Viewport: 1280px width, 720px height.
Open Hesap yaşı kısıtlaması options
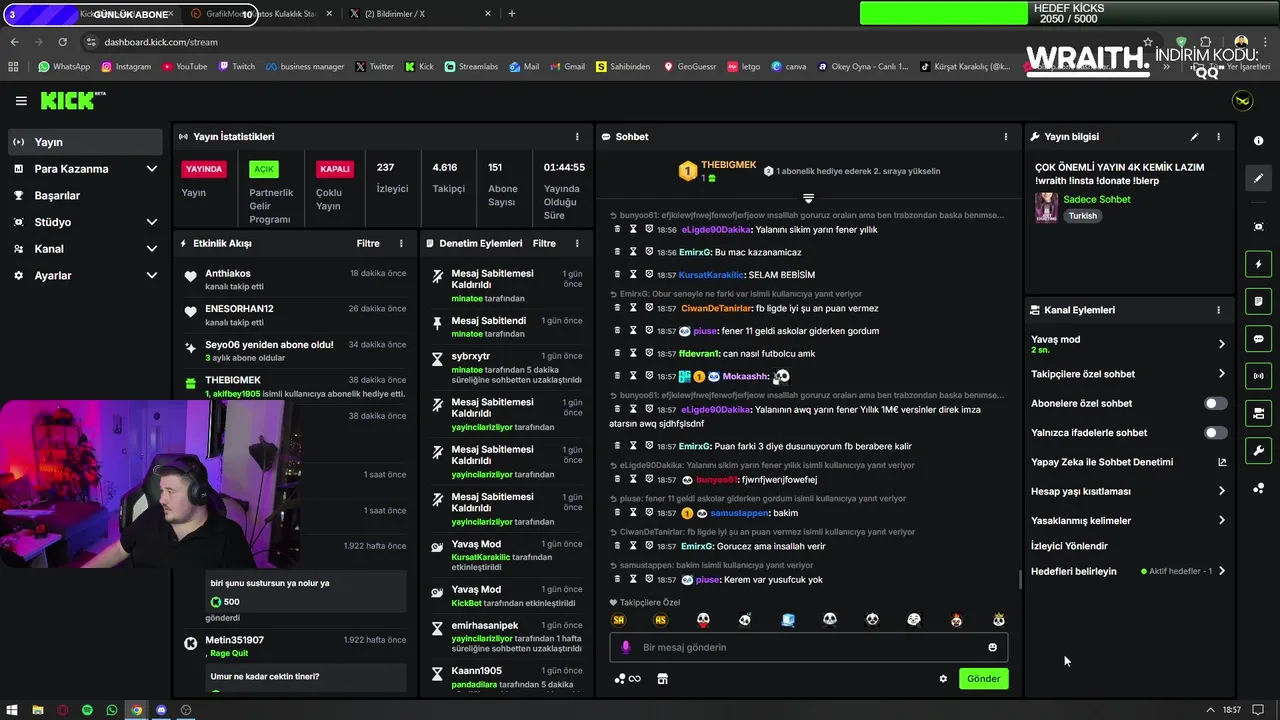pyautogui.click(x=1128, y=491)
